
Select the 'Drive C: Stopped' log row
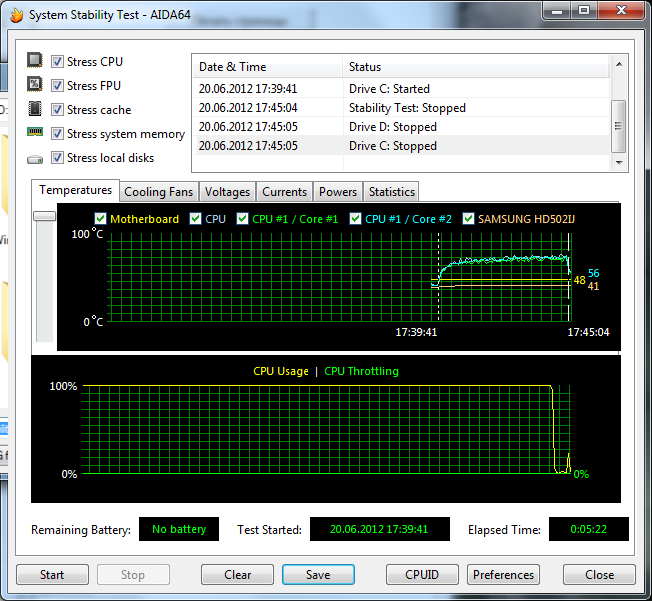(x=401, y=146)
